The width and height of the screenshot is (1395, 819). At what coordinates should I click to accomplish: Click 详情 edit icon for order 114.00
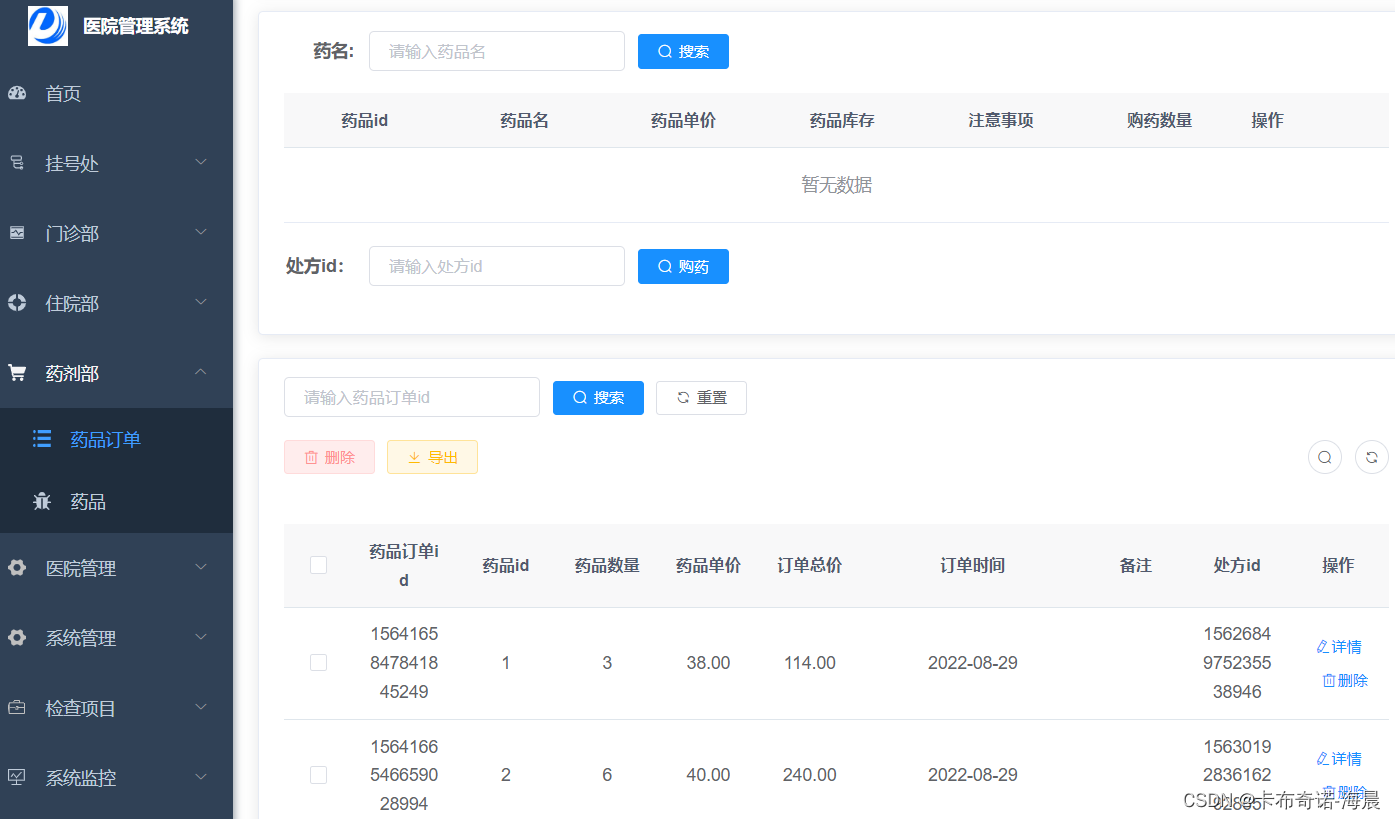pyautogui.click(x=1323, y=647)
